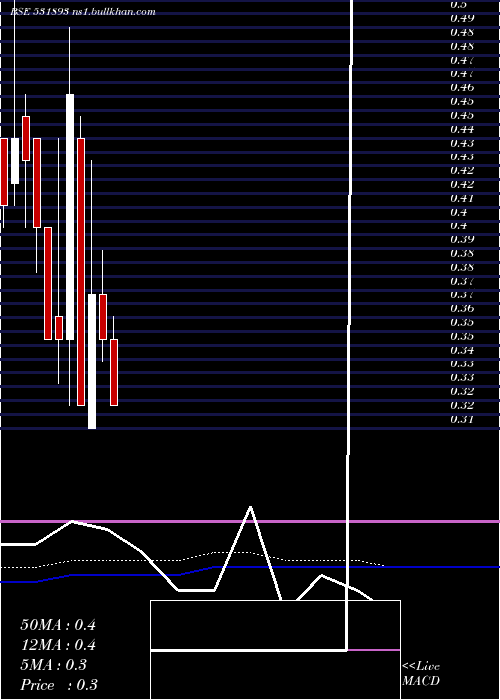500x700 pixels.
Task: Click the BSE ns1.bullkhan.com header text
Action: (x=83, y=12)
